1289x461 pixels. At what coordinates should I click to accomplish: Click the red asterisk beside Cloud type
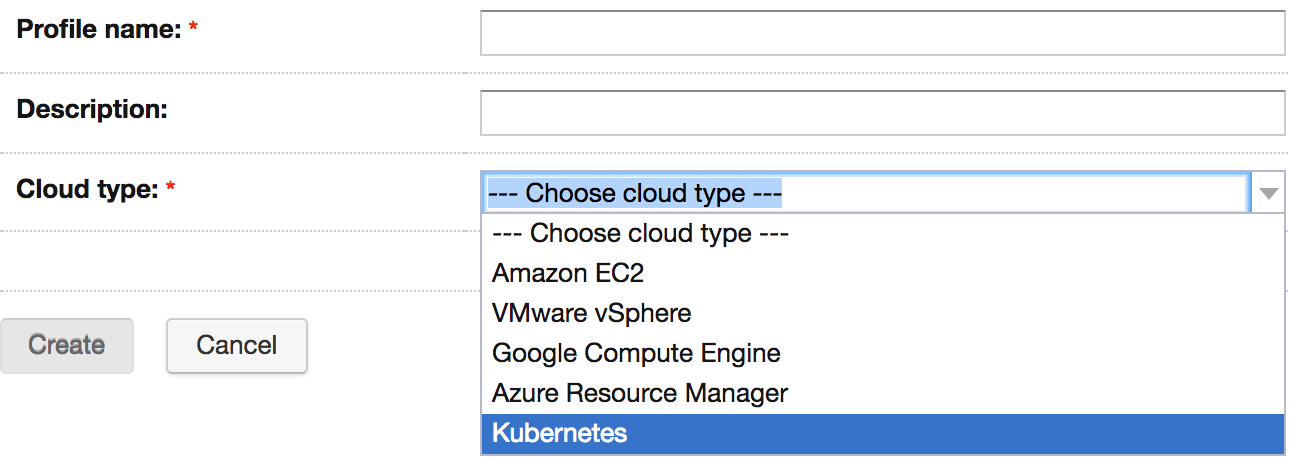click(170, 187)
